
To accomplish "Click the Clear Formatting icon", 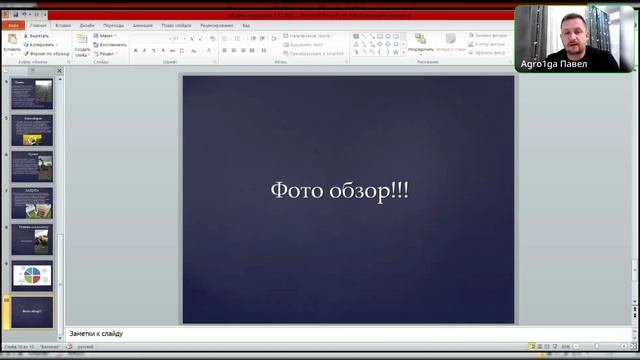I will (213, 39).
